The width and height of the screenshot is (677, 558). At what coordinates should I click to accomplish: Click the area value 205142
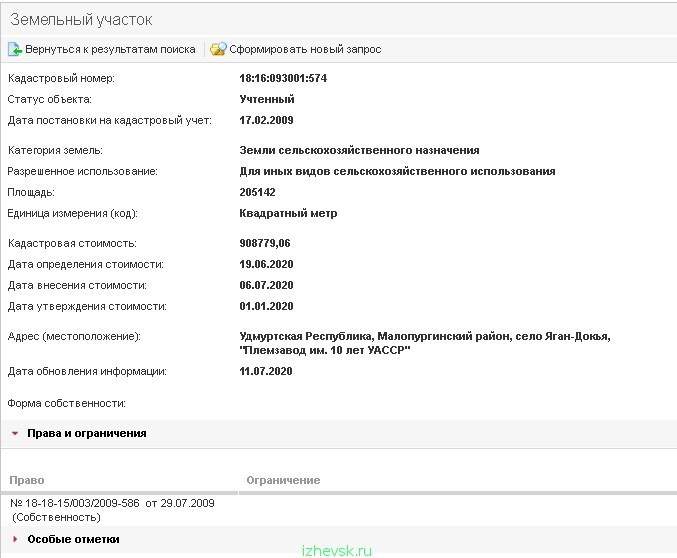[257, 192]
